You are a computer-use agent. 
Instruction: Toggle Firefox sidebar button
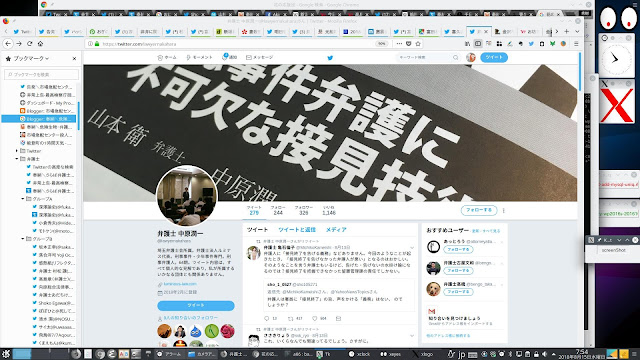click(478, 44)
